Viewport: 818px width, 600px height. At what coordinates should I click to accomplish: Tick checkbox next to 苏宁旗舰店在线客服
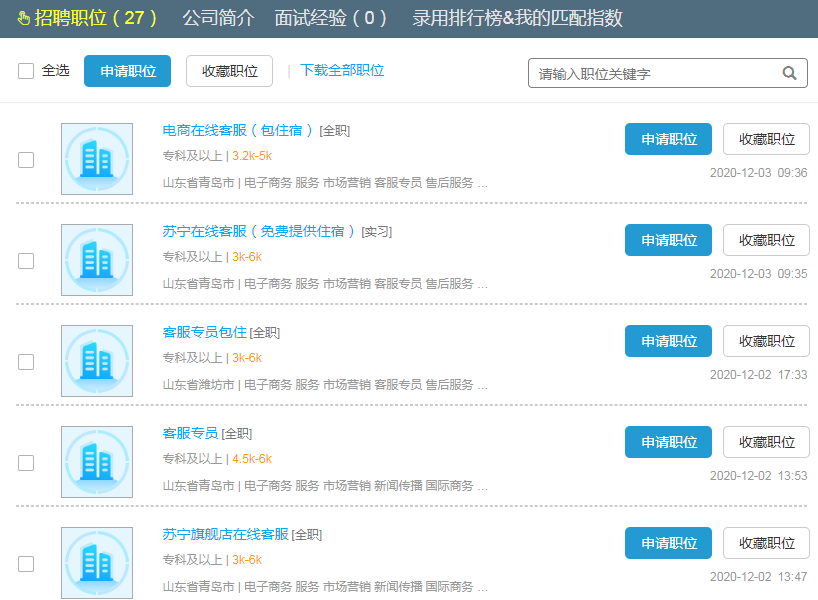click(26, 564)
